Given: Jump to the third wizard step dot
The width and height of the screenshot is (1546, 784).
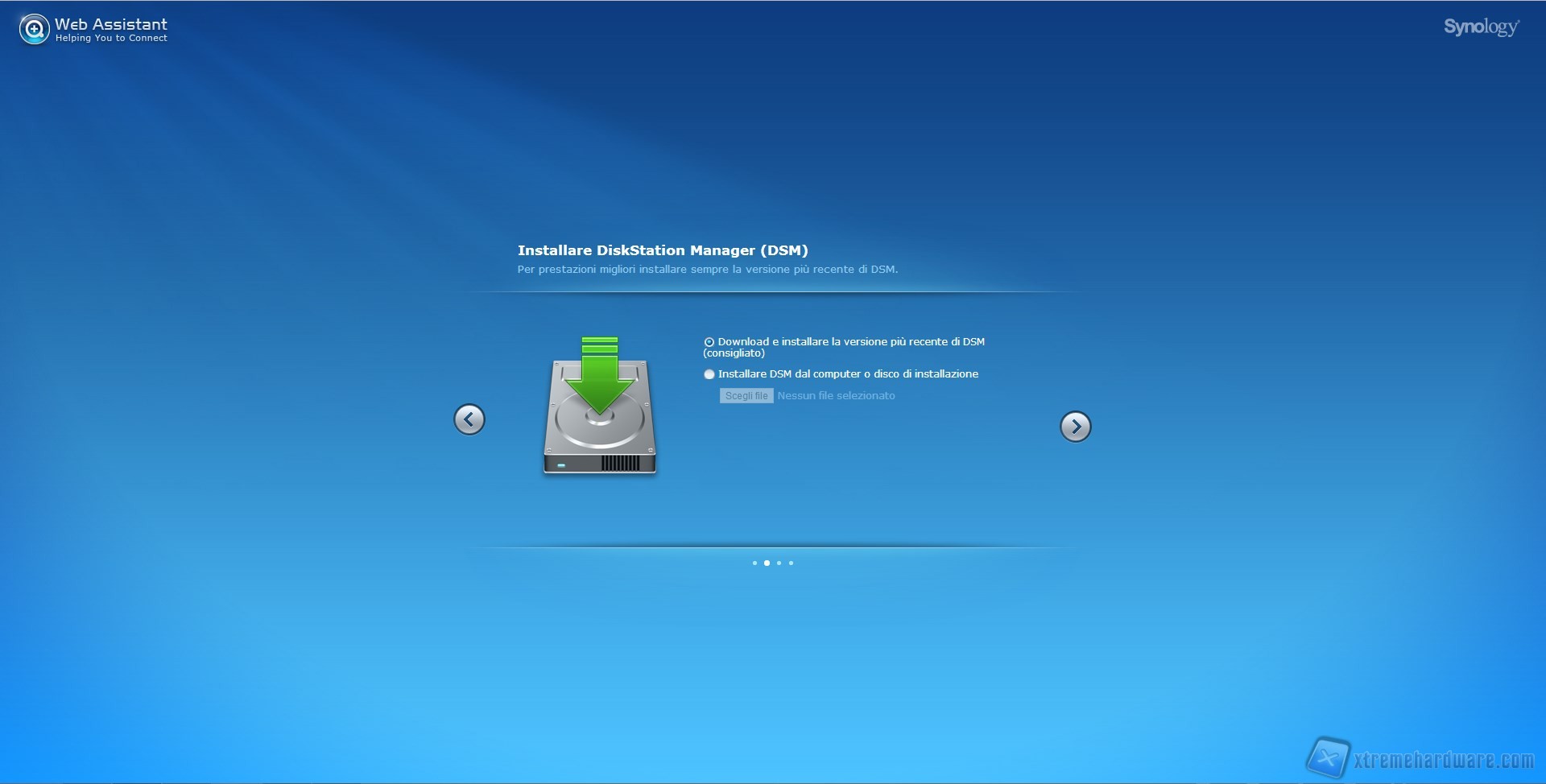Looking at the screenshot, I should [x=779, y=563].
